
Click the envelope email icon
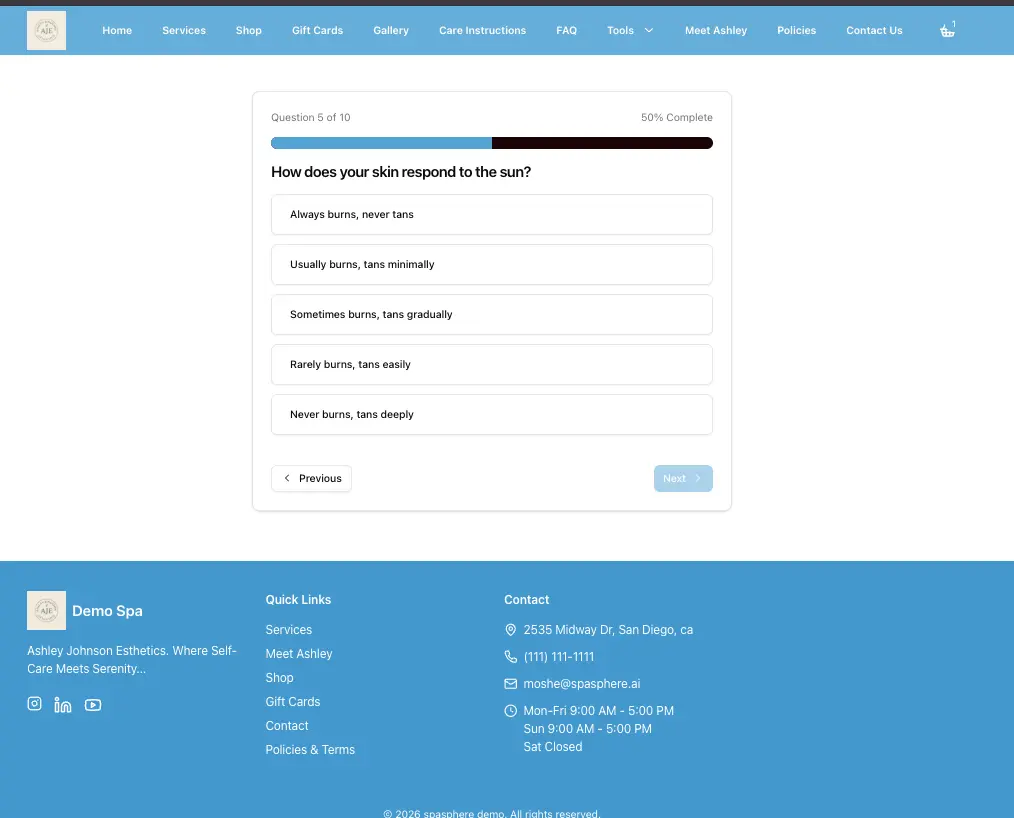coord(511,684)
